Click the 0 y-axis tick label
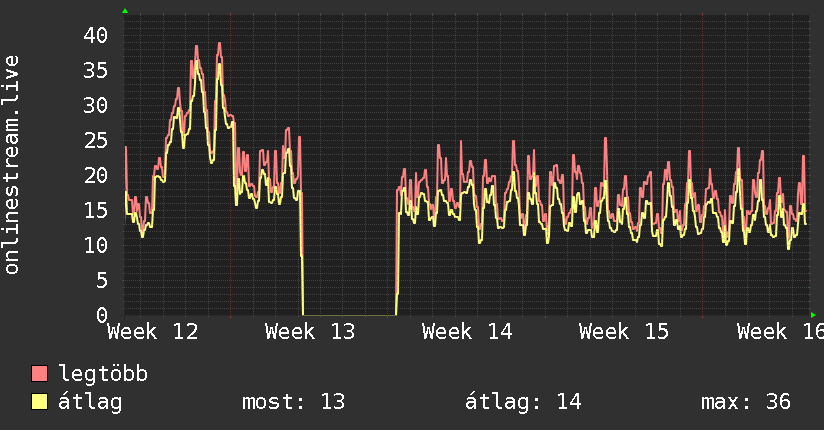824x430 pixels. 102,315
